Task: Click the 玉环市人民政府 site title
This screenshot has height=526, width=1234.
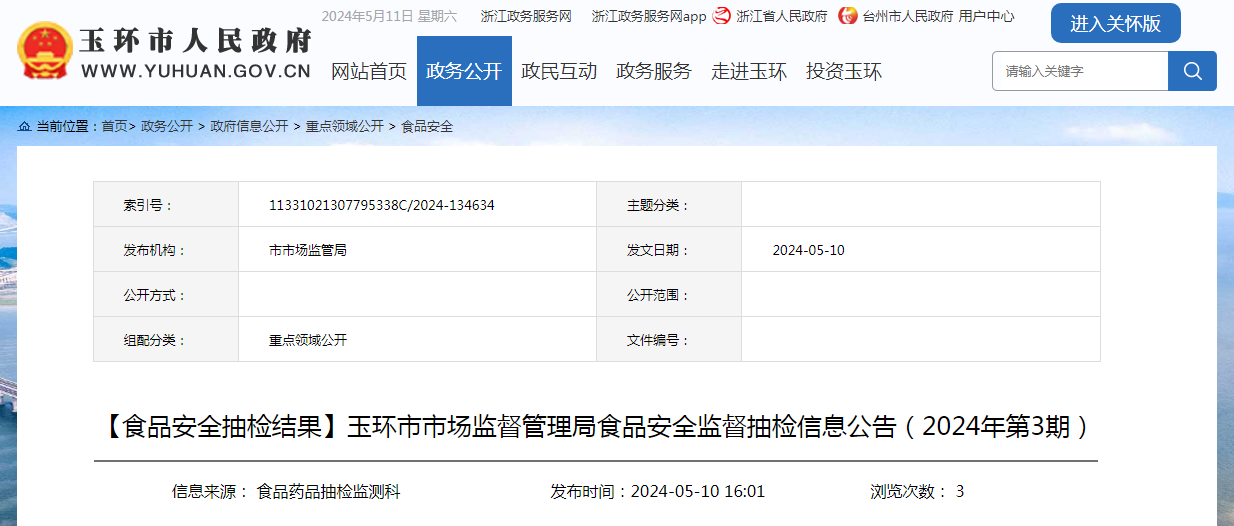Action: click(x=196, y=40)
